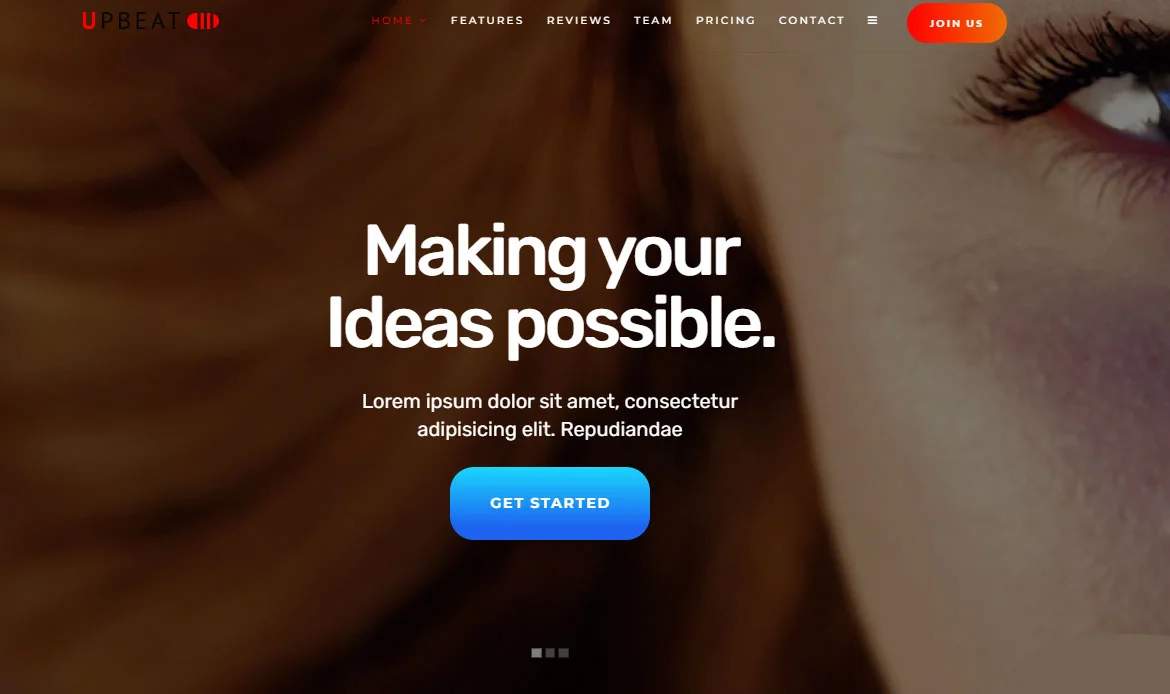Select the TEAM navigation item
The width and height of the screenshot is (1170, 694).
tap(653, 21)
